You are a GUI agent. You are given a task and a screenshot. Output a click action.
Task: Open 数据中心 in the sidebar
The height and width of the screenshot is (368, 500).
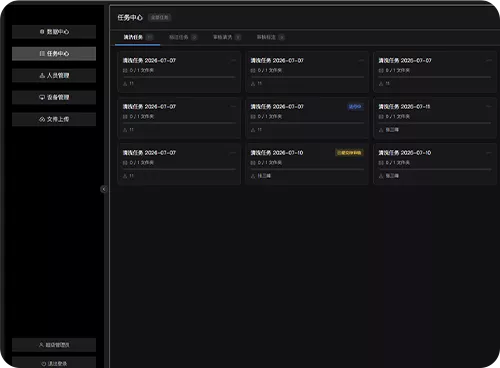[54, 32]
